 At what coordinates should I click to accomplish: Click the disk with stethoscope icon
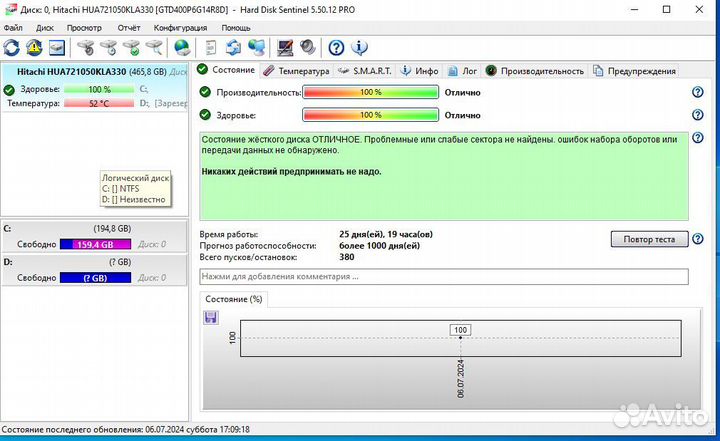coord(85,47)
